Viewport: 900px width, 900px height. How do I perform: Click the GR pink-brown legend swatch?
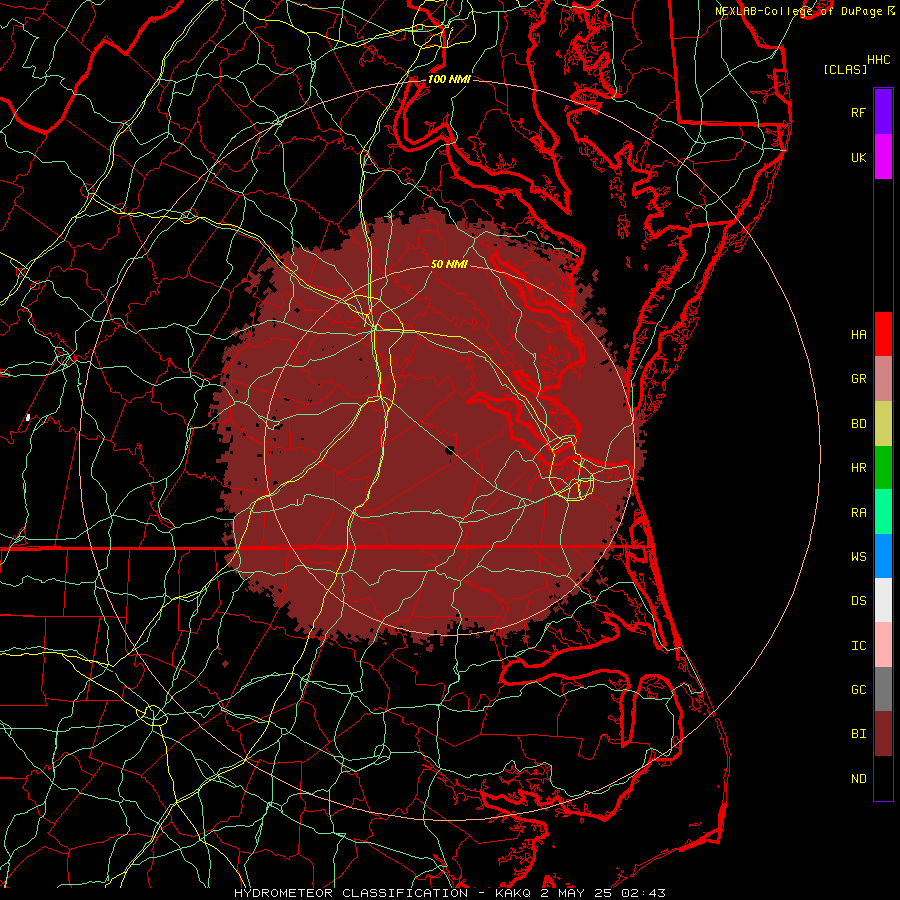pyautogui.click(x=883, y=379)
